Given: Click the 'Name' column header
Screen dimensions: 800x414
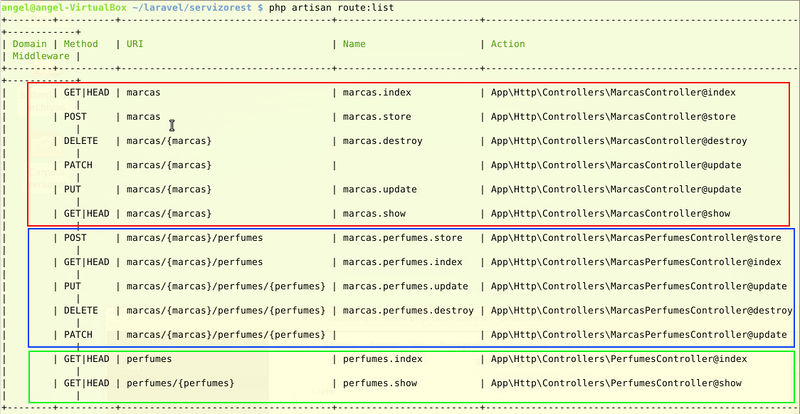Looking at the screenshot, I should pyautogui.click(x=354, y=44).
